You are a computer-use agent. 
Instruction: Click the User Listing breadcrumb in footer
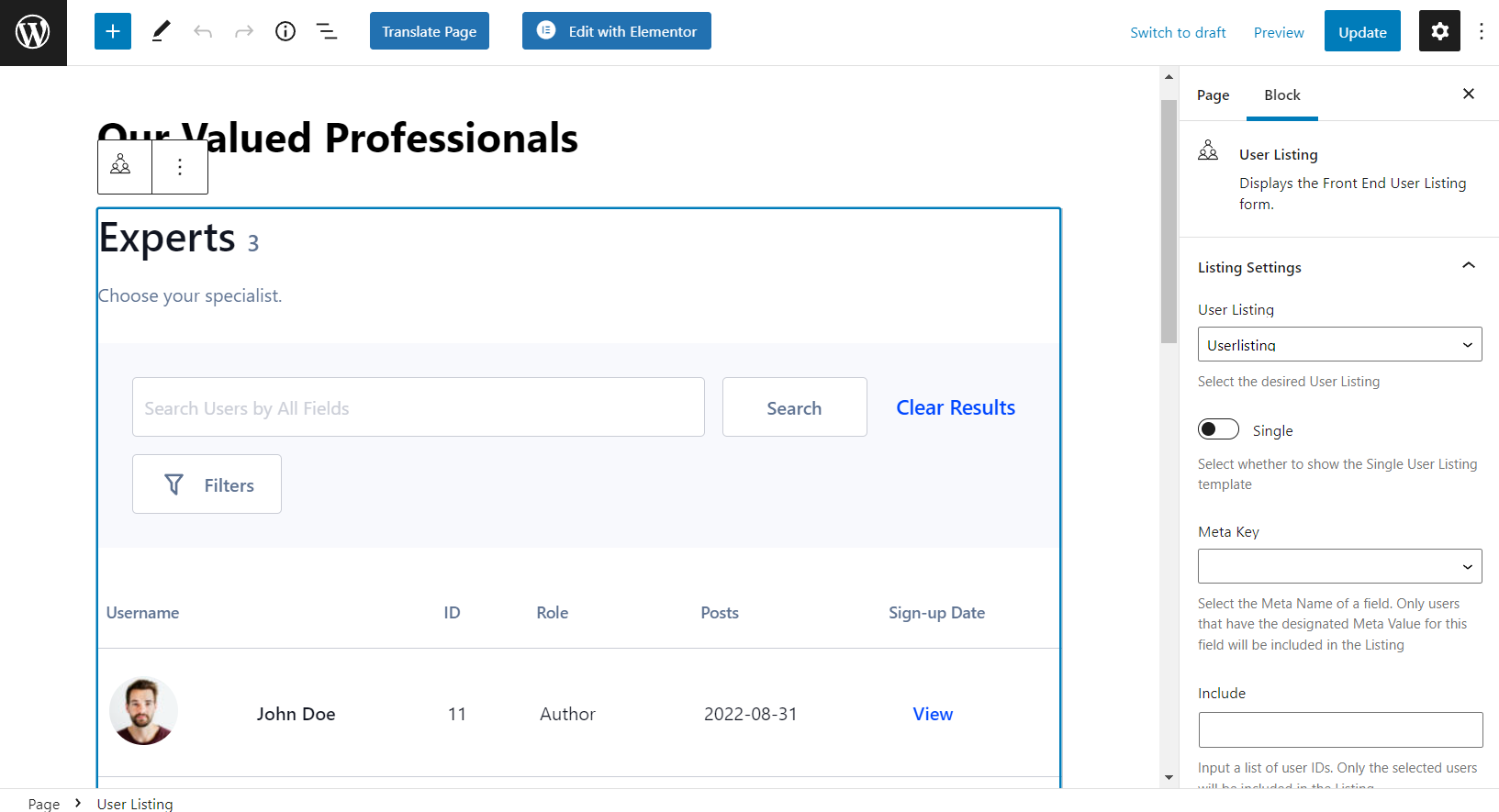click(x=135, y=804)
